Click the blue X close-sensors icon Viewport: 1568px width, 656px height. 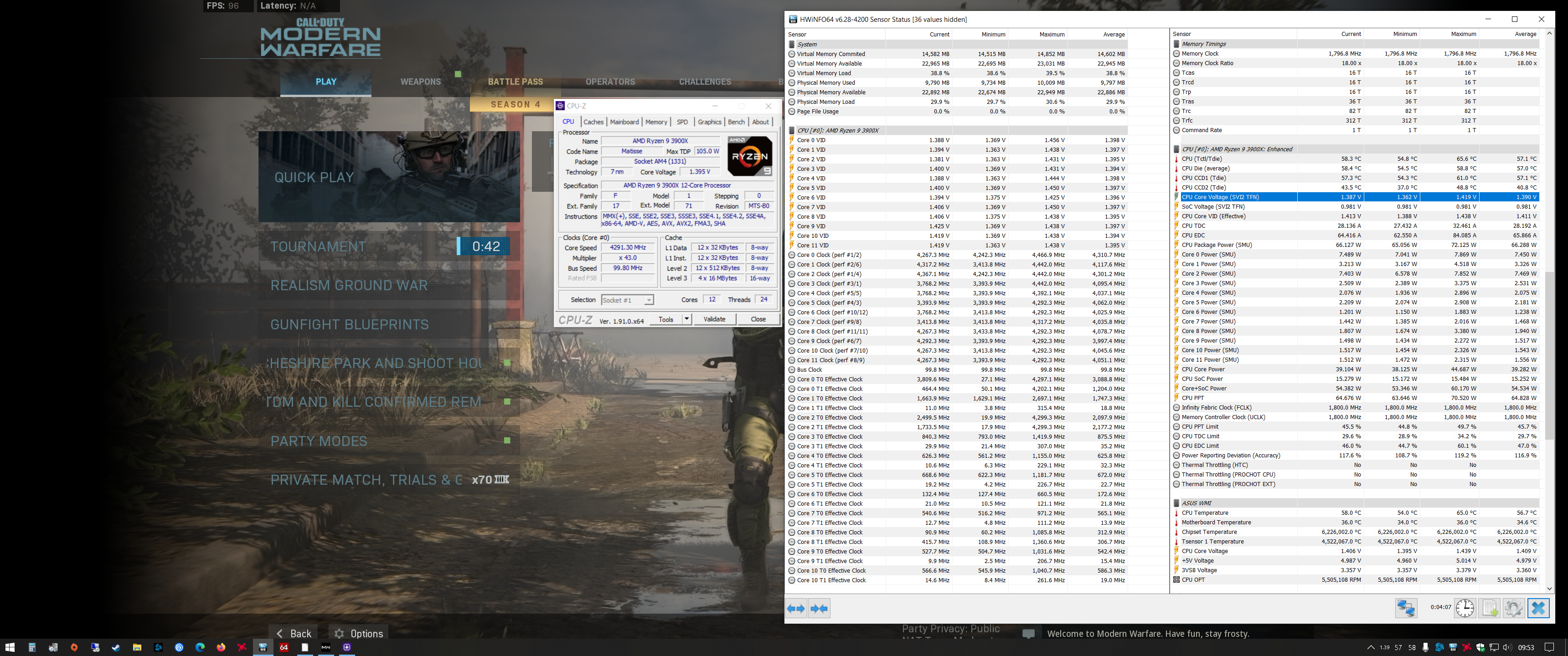coord(1538,607)
